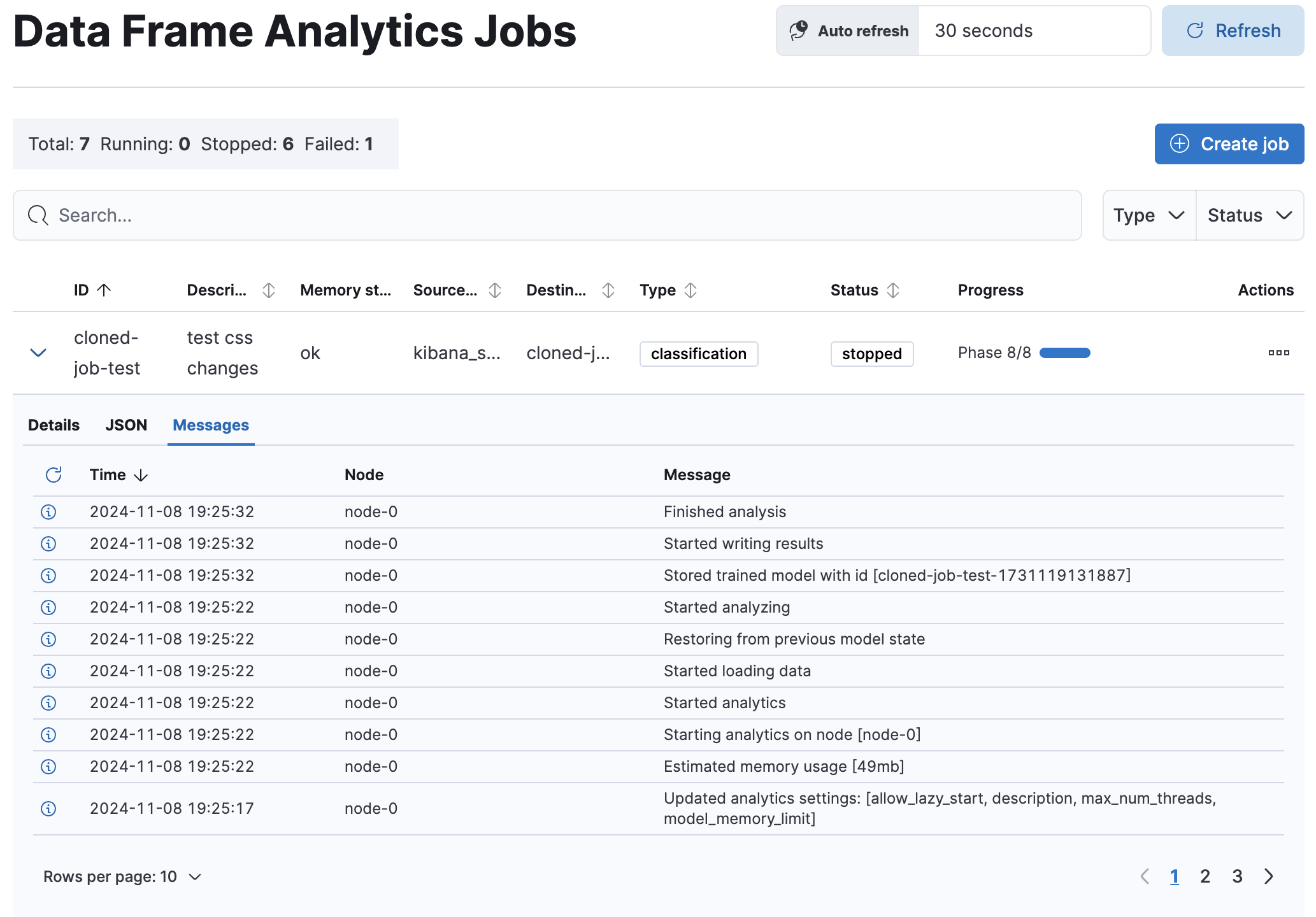Sort by Description column

click(231, 290)
